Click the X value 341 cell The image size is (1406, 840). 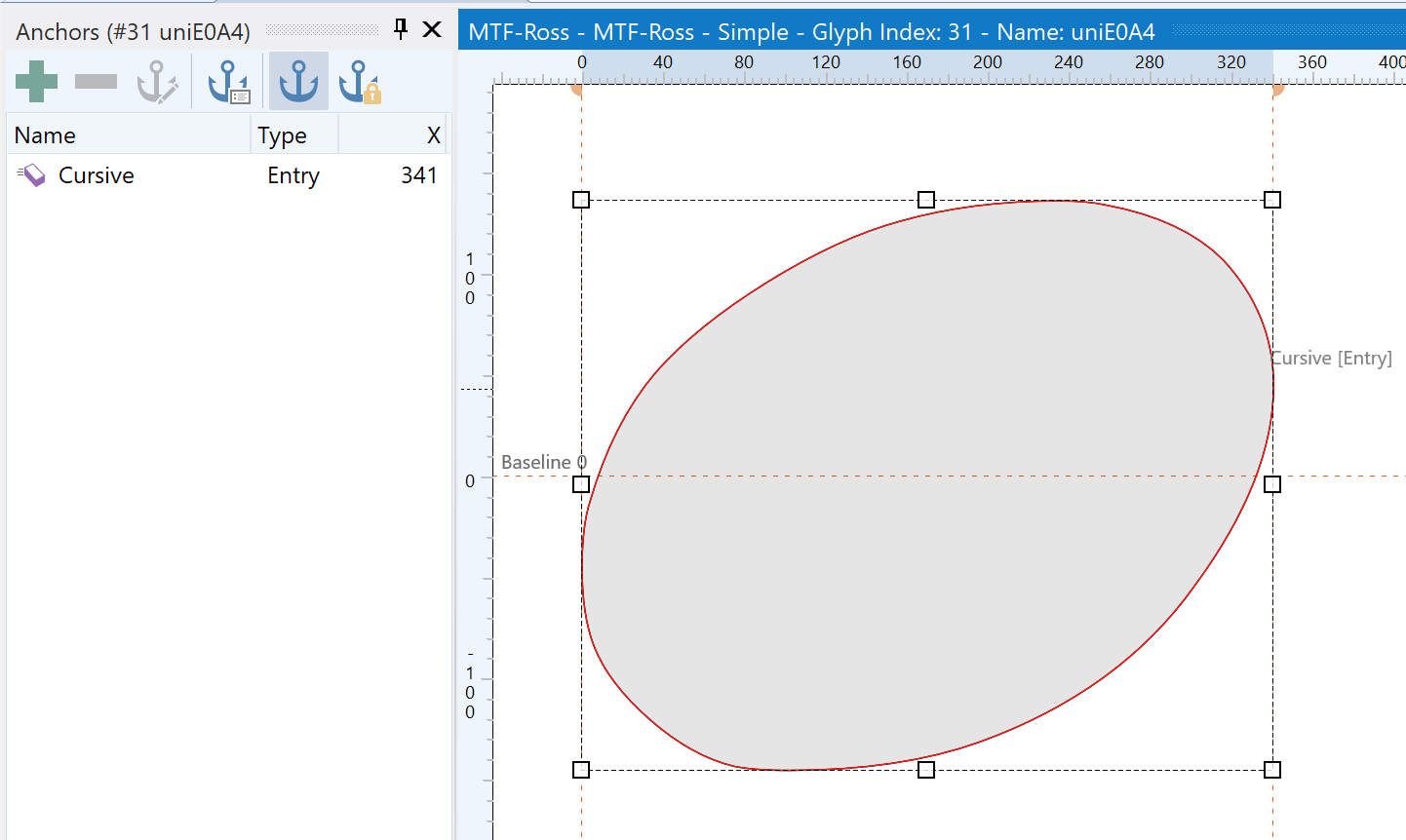tap(418, 175)
